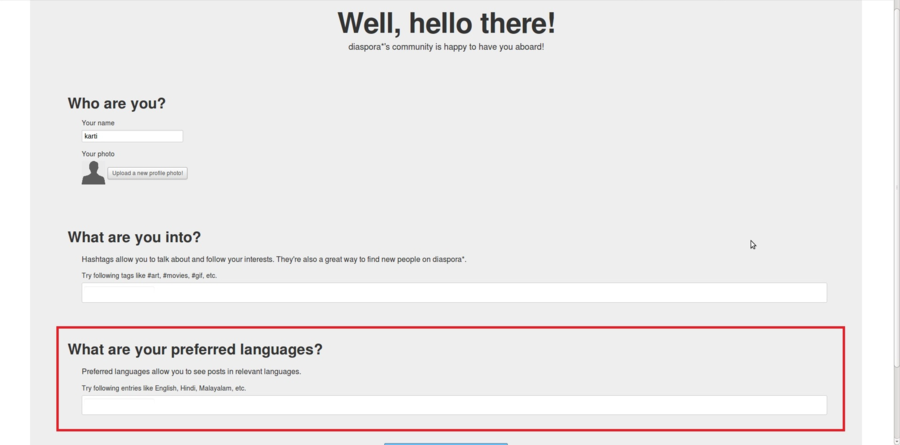The image size is (900, 445).
Task: Click the hashtags input field under What are you into
Action: tap(454, 292)
